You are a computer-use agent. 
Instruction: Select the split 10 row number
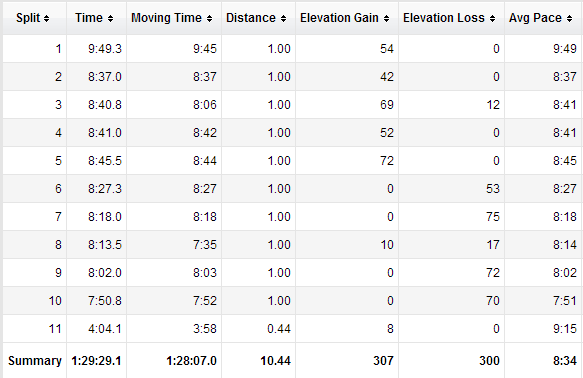(x=55, y=301)
